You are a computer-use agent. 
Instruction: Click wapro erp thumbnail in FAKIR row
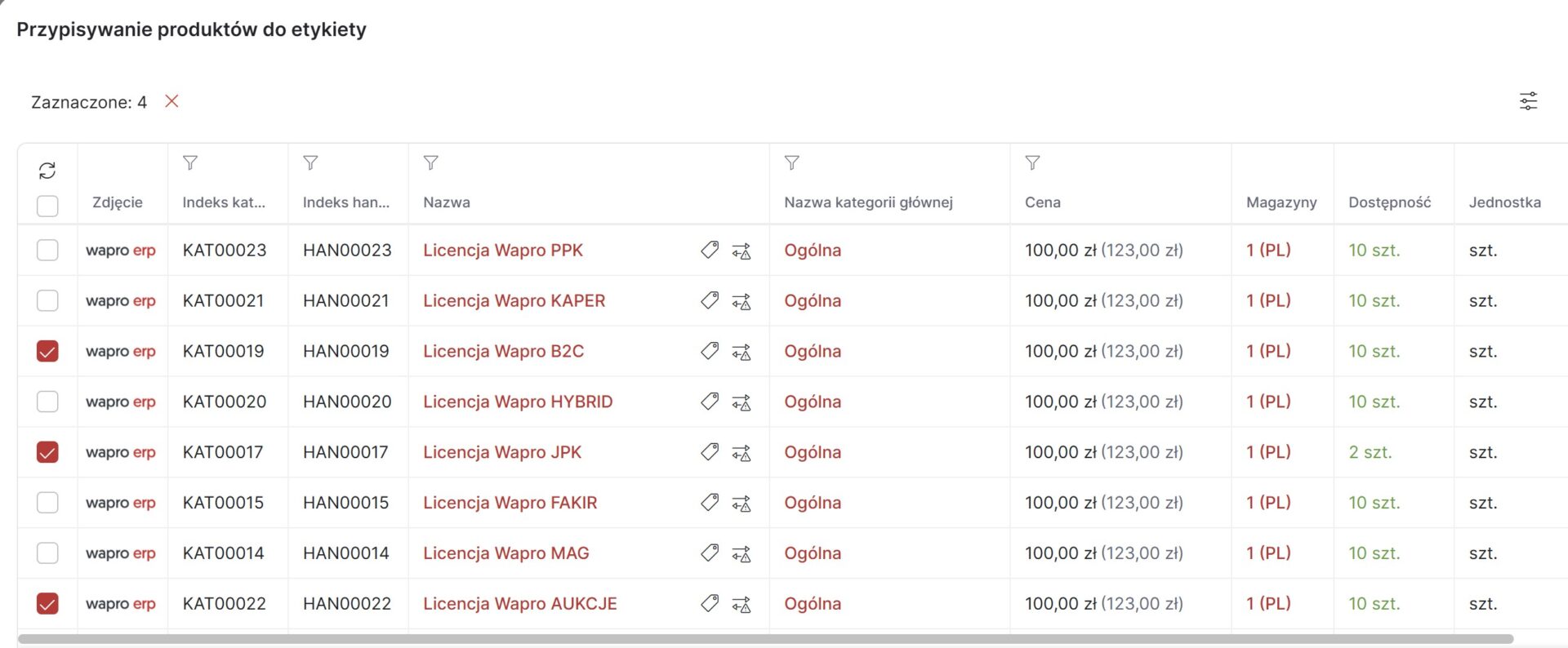click(x=121, y=503)
